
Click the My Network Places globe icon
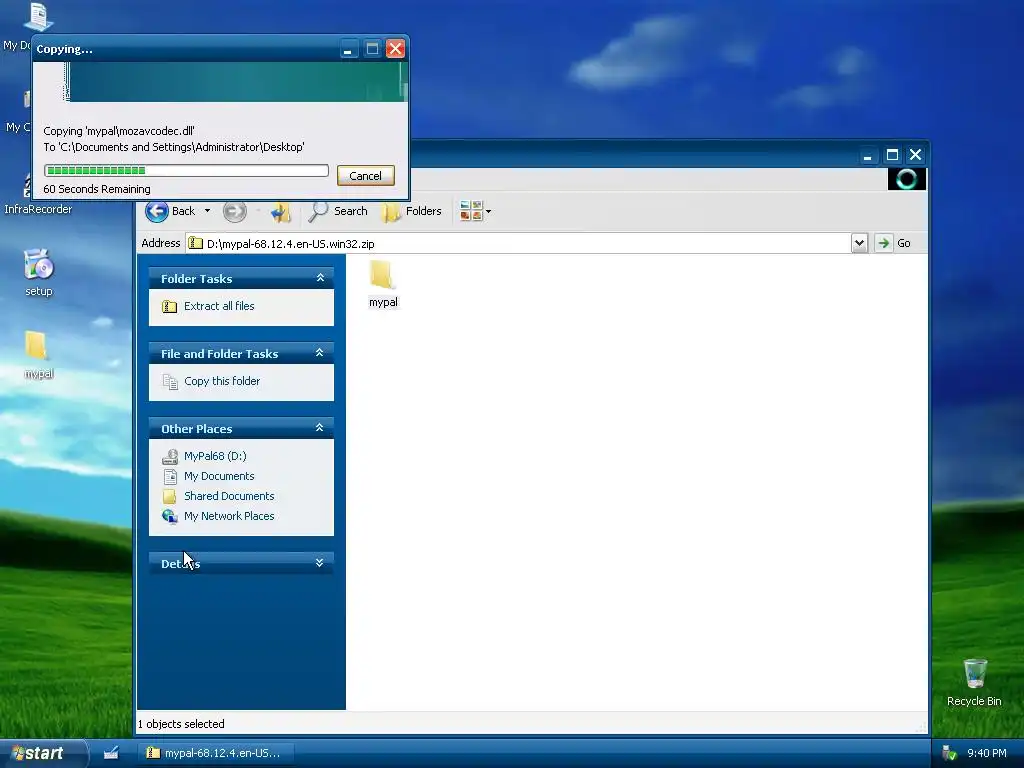pyautogui.click(x=170, y=517)
